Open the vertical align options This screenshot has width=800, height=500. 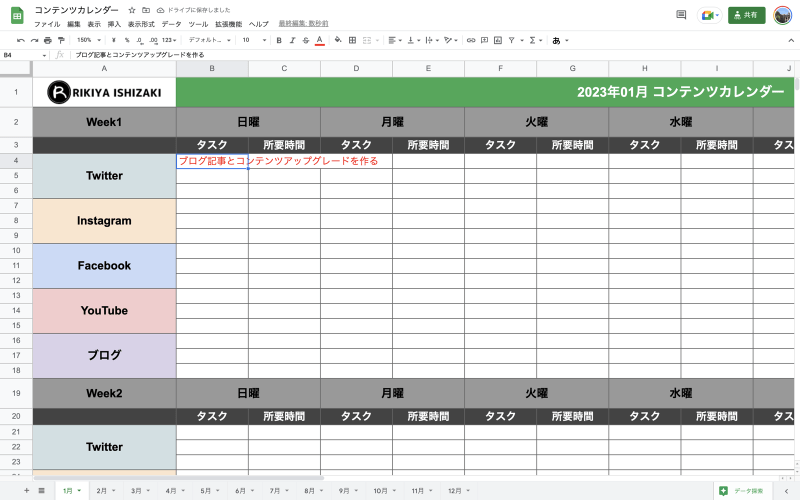413,40
